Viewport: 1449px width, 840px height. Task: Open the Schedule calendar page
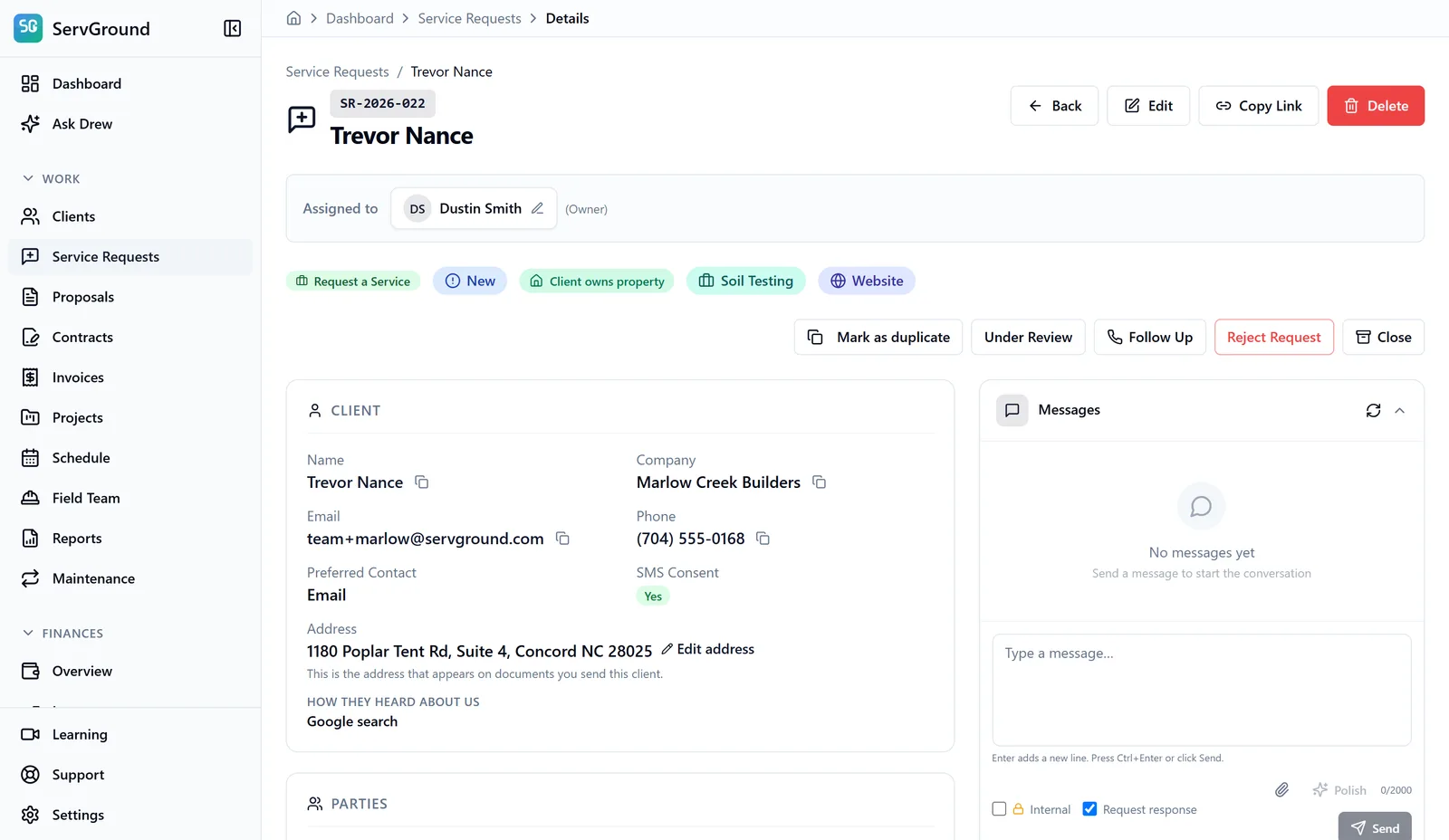coord(130,458)
